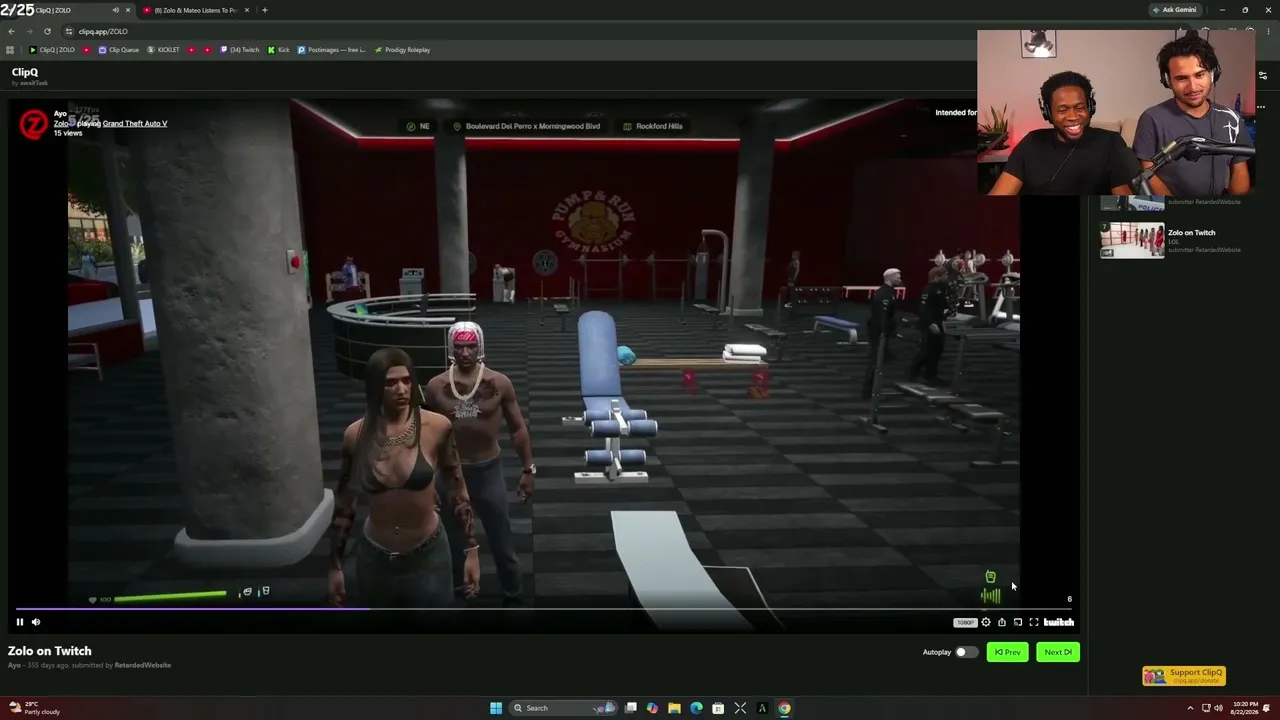Click the cast icon in the player

[x=1018, y=622]
